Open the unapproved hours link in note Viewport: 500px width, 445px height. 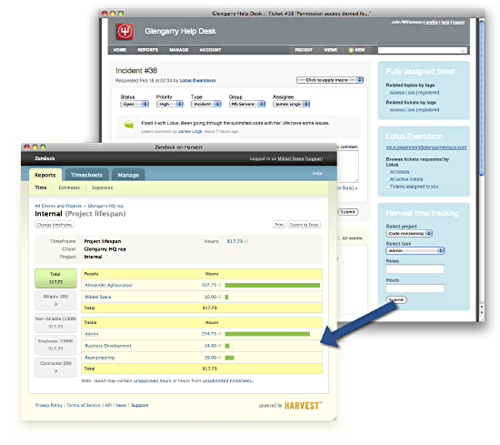tap(152, 380)
